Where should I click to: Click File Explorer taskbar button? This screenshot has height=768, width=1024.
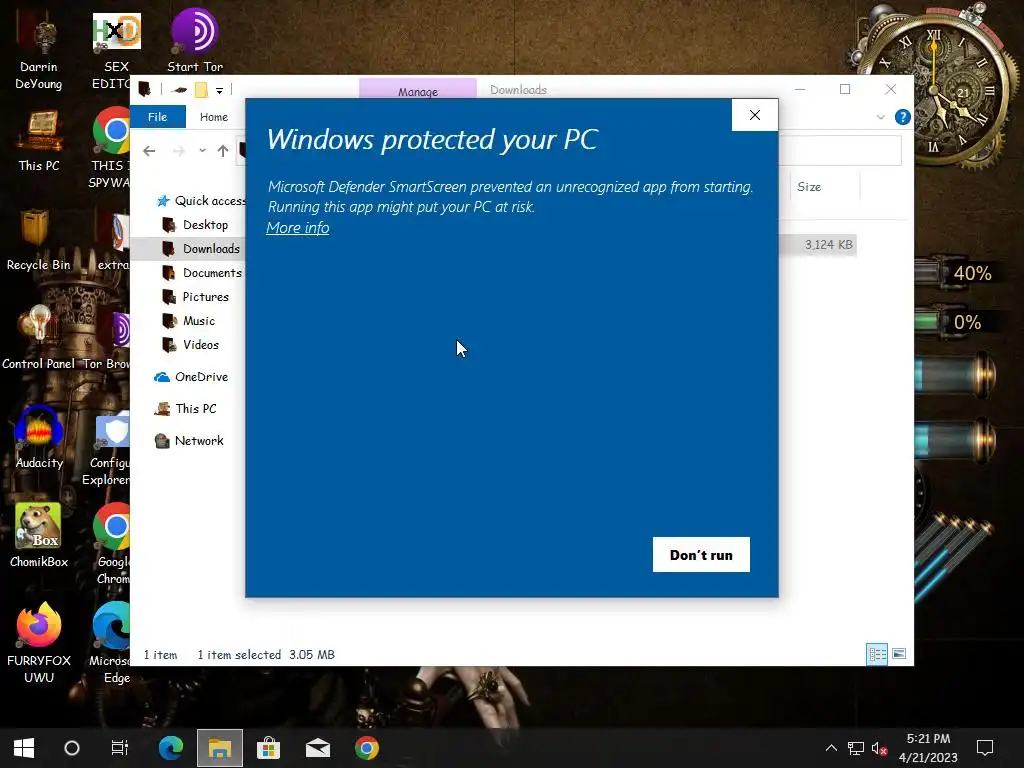220,748
